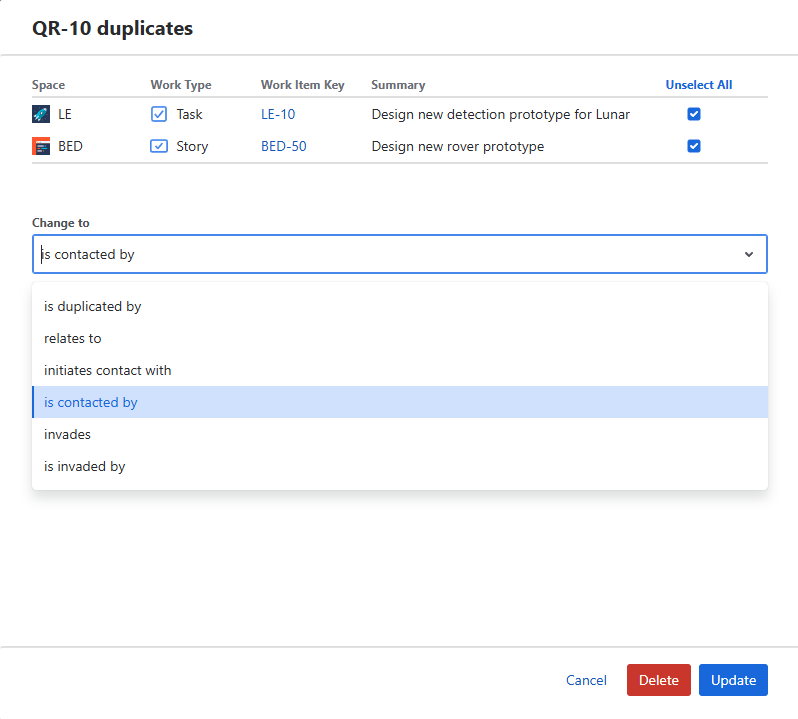The width and height of the screenshot is (798, 719).
Task: Uncheck the LE-10 row checkbox
Action: (694, 114)
